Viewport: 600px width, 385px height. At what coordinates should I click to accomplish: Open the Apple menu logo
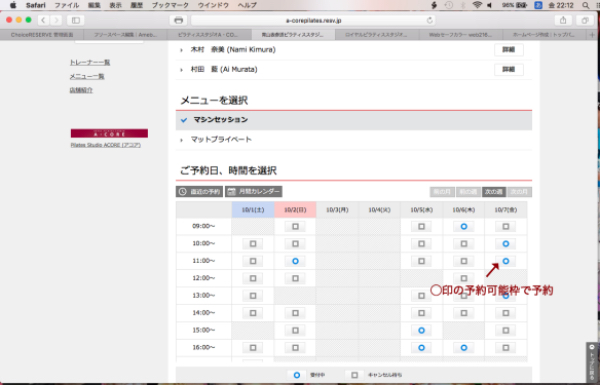point(13,5)
